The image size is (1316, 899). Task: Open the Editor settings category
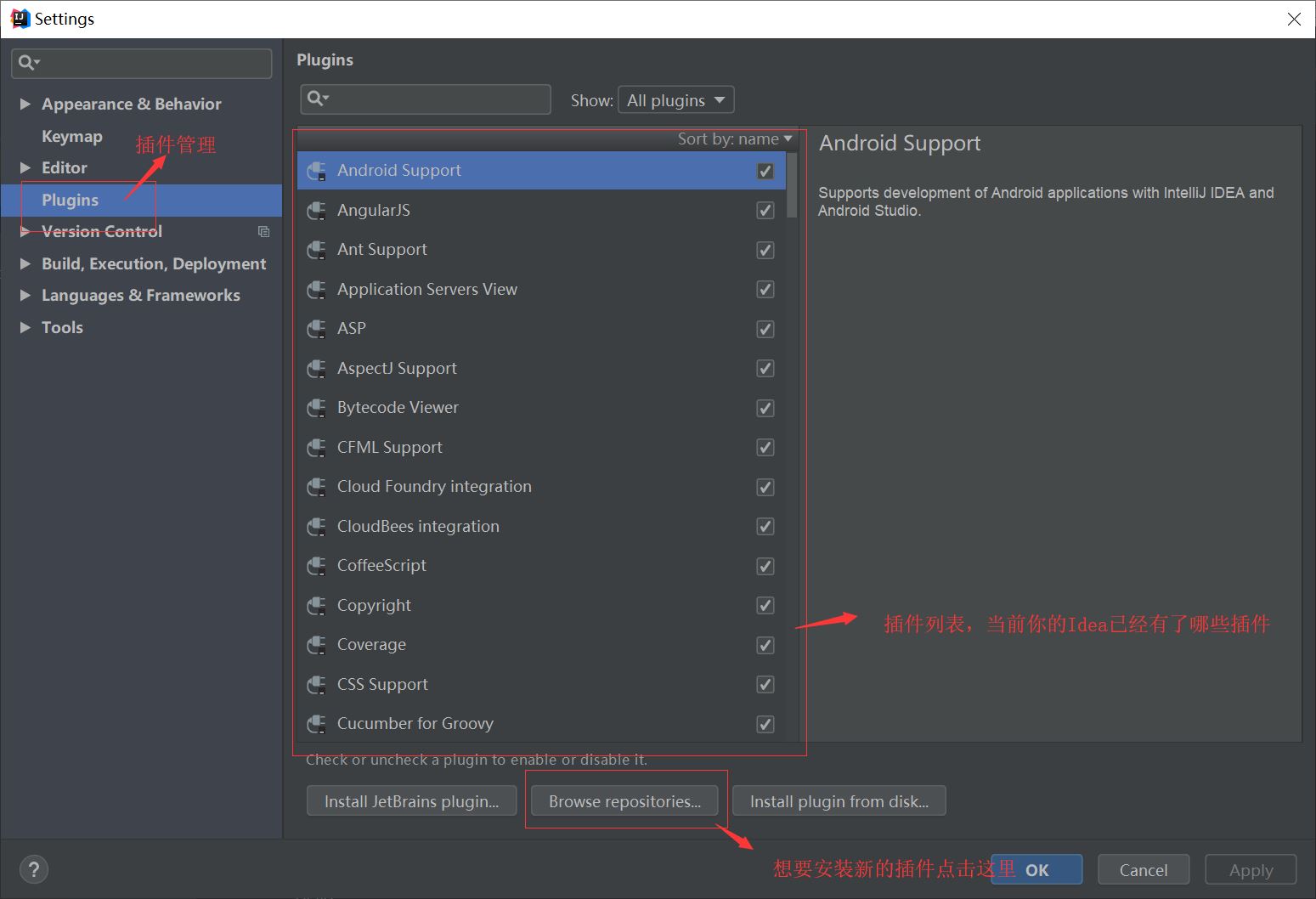pyautogui.click(x=65, y=167)
